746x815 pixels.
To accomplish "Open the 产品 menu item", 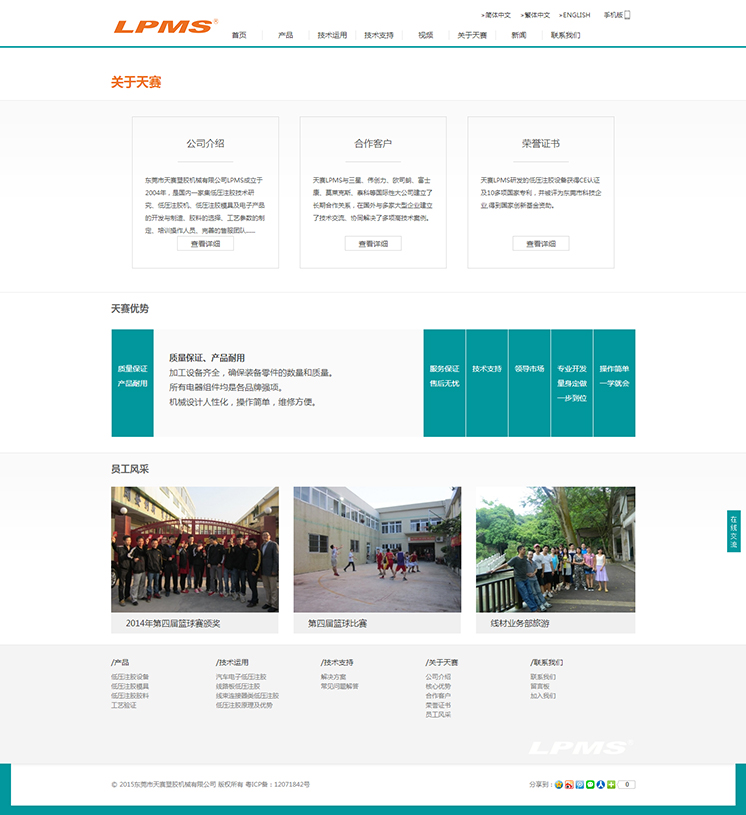I will pos(285,35).
